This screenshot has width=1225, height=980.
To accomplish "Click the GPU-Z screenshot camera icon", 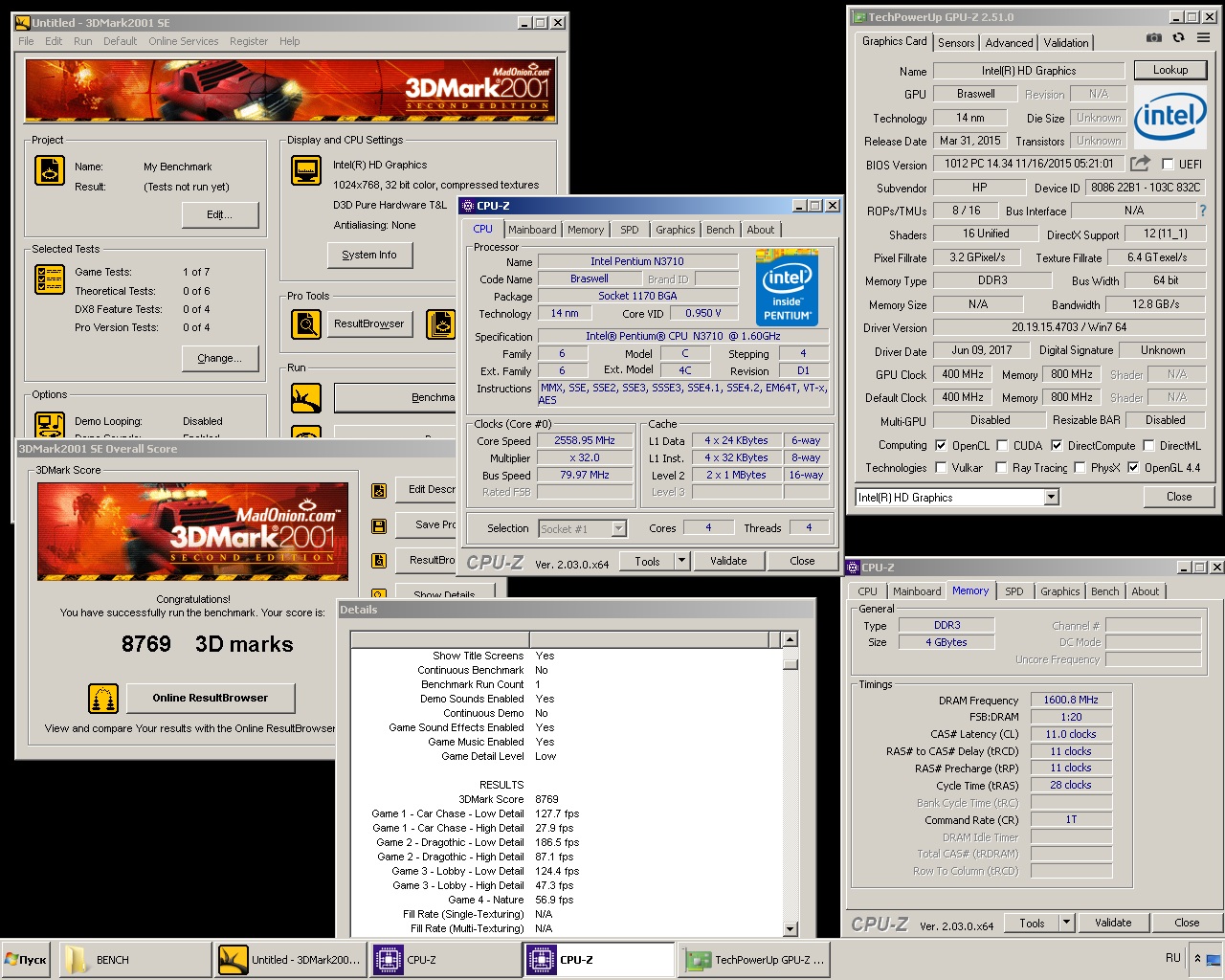I will [x=1154, y=37].
